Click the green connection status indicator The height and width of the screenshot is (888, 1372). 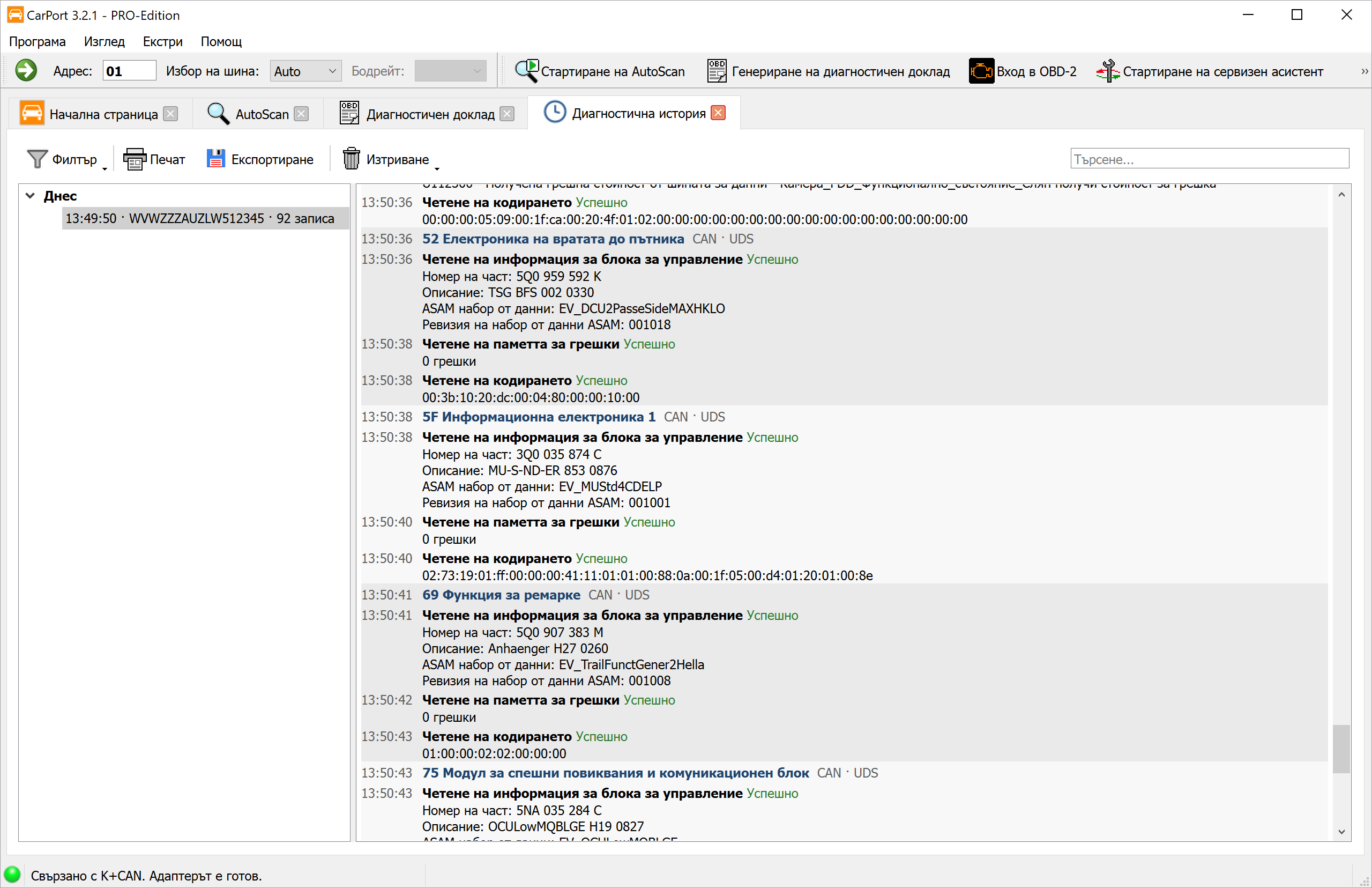[12, 875]
